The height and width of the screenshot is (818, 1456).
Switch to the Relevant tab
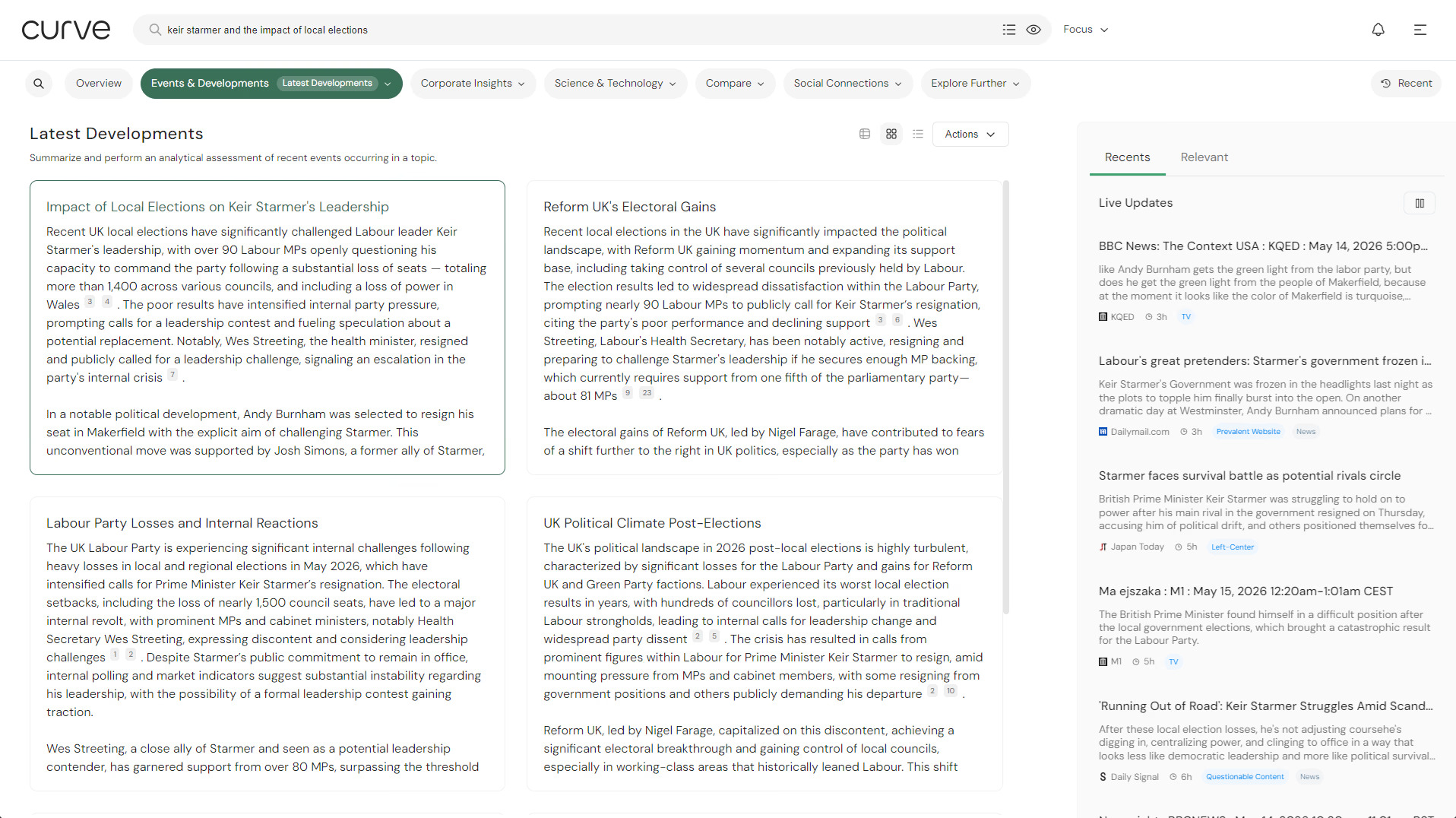pos(1204,157)
